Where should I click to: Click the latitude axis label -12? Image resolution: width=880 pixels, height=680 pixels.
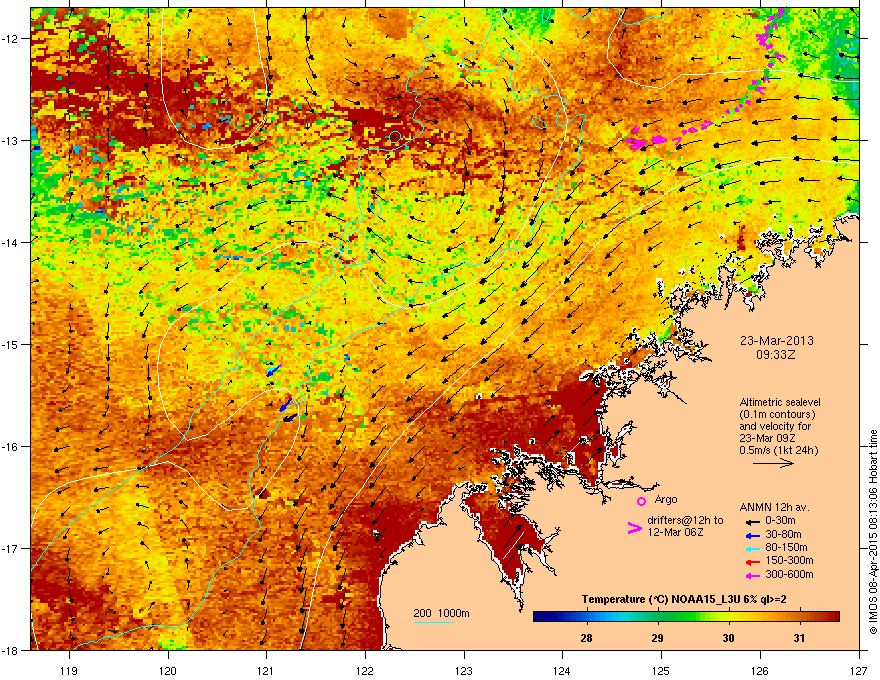pyautogui.click(x=11, y=39)
